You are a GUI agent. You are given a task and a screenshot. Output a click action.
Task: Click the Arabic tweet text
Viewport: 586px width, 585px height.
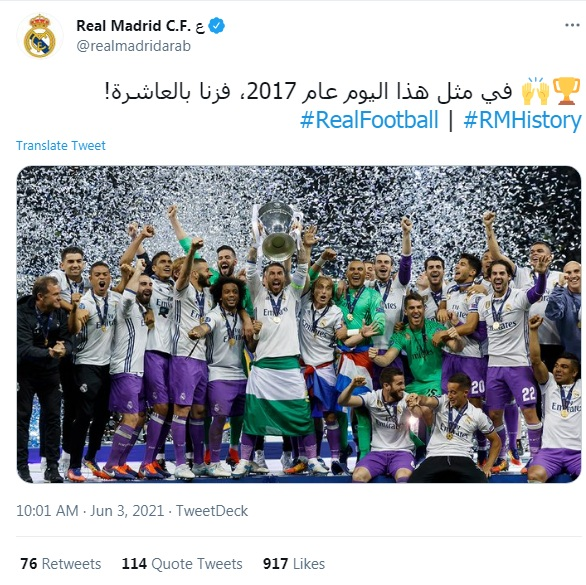[x=308, y=91]
